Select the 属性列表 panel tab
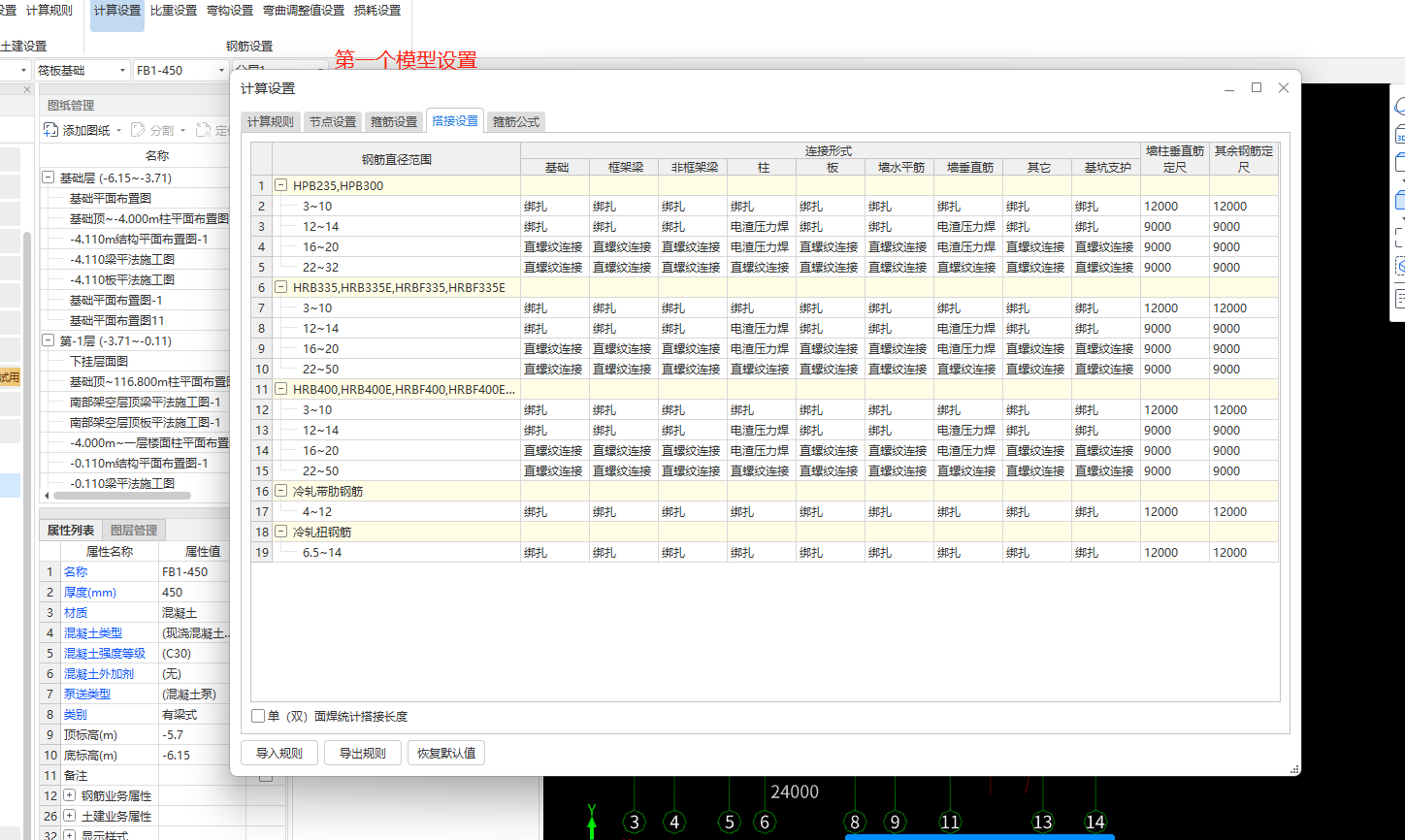Viewport: 1405px width, 840px height. click(71, 530)
